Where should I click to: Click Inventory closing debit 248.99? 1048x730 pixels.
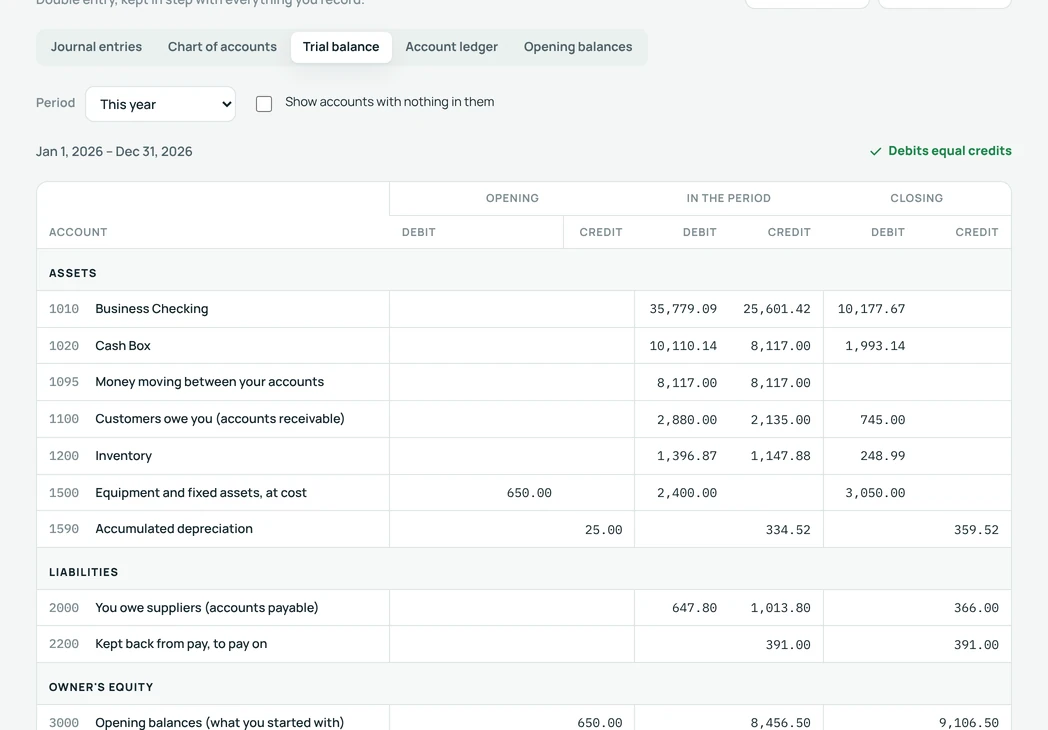coord(883,456)
